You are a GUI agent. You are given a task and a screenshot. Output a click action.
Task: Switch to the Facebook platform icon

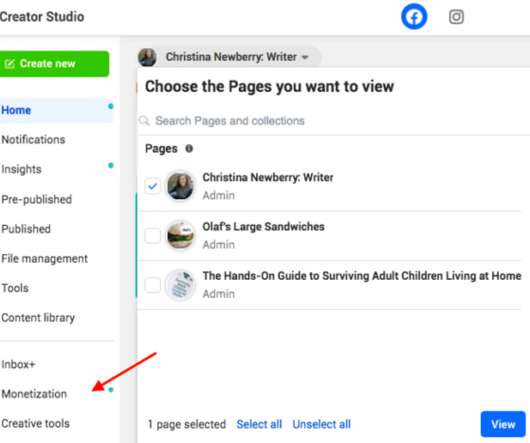[x=414, y=17]
